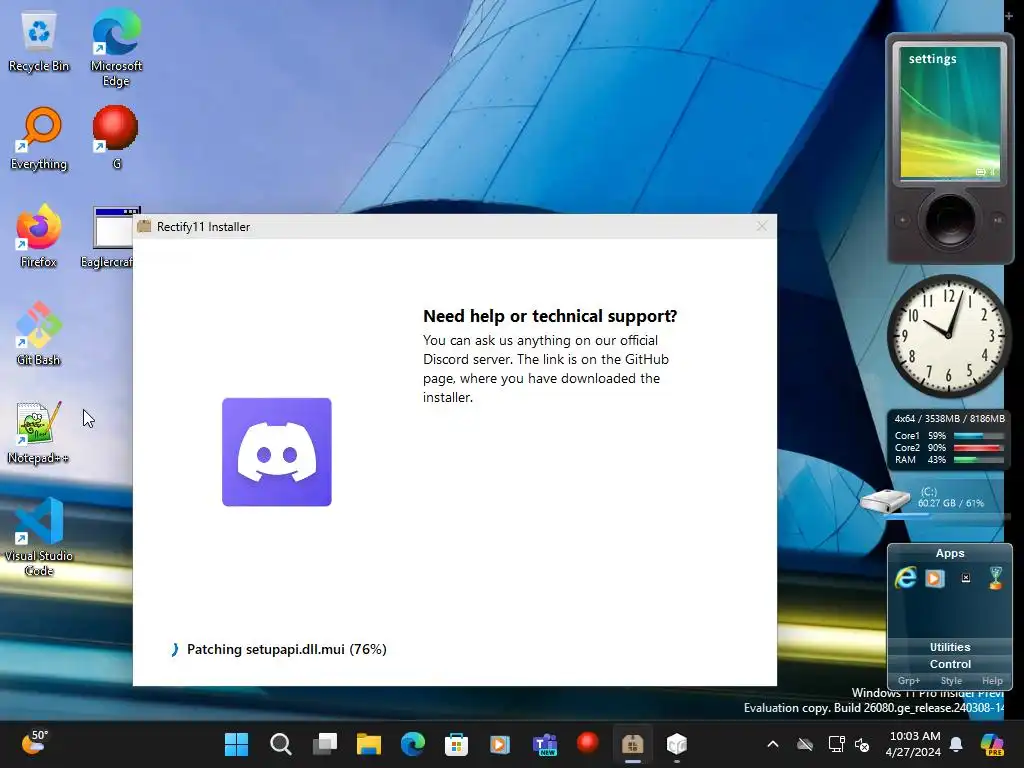Select the Microsoft Edge desktop shortcut
The height and width of the screenshot is (768, 1024).
pos(116,47)
